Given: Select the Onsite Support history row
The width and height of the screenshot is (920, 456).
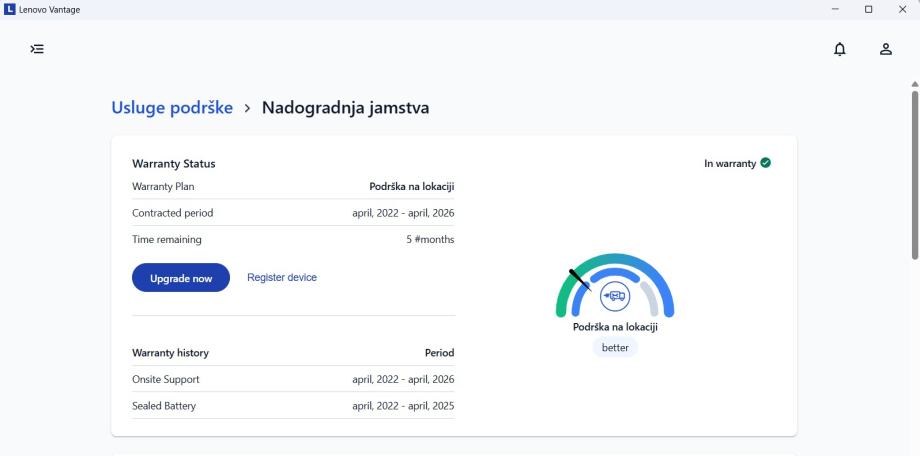Looking at the screenshot, I should 293,379.
